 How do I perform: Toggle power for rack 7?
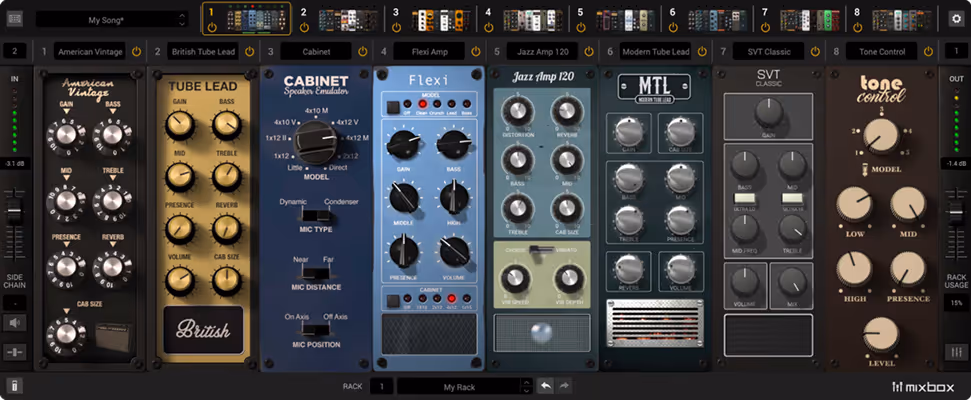(765, 27)
